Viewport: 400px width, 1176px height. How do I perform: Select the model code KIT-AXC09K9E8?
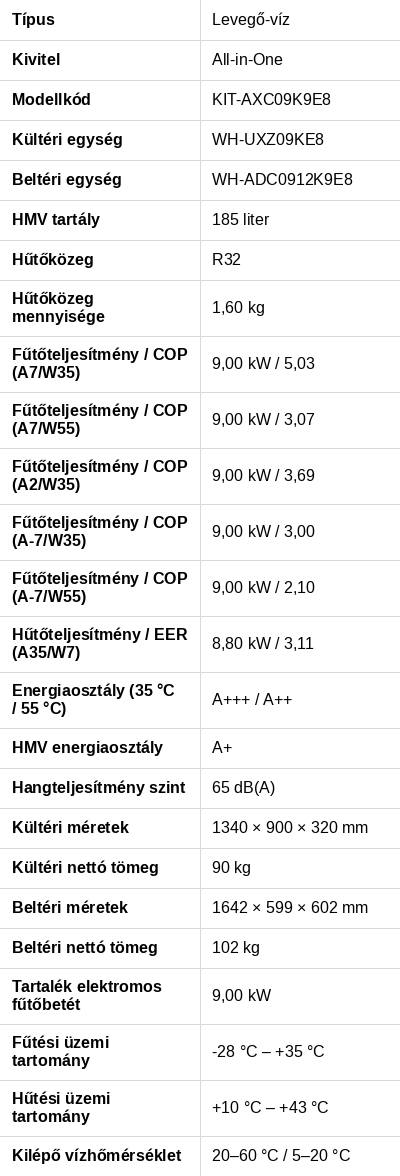coord(271,100)
